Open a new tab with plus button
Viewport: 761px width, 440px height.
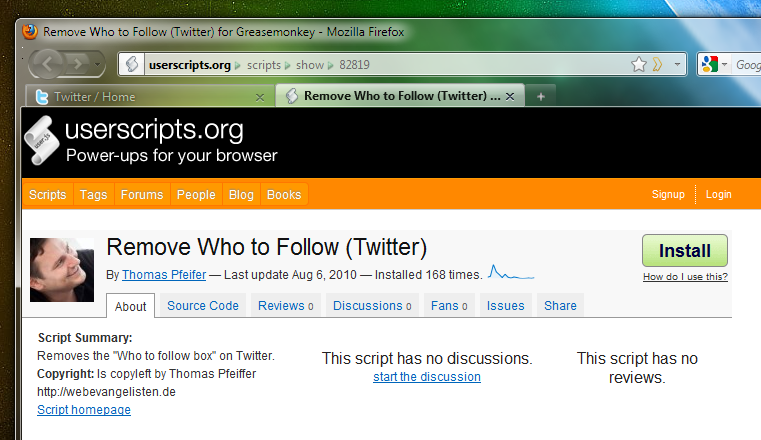click(541, 97)
